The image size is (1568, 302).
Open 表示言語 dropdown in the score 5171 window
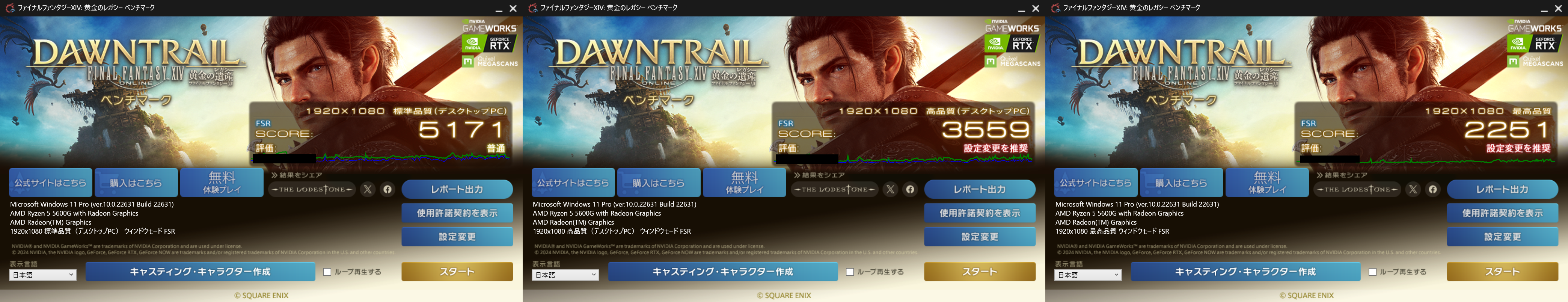42,275
